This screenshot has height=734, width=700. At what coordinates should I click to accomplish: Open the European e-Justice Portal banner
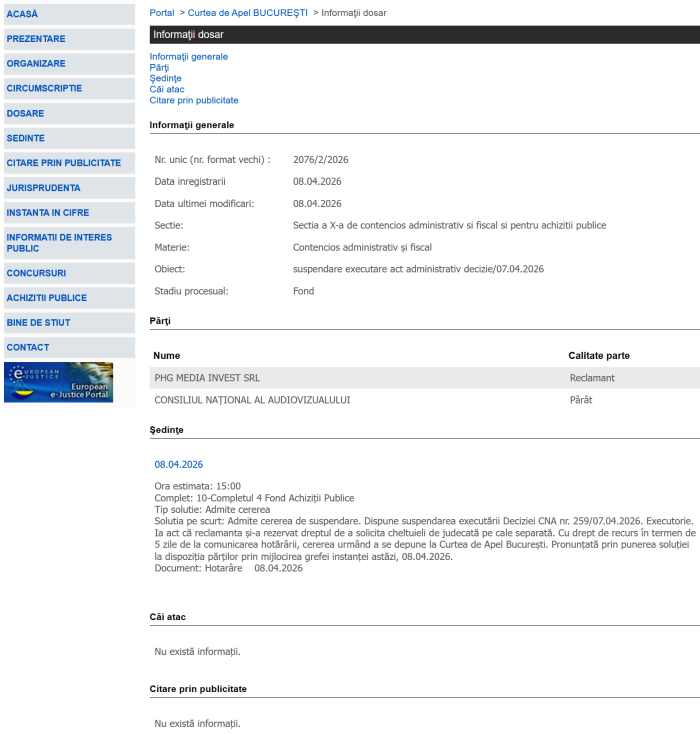click(x=58, y=382)
